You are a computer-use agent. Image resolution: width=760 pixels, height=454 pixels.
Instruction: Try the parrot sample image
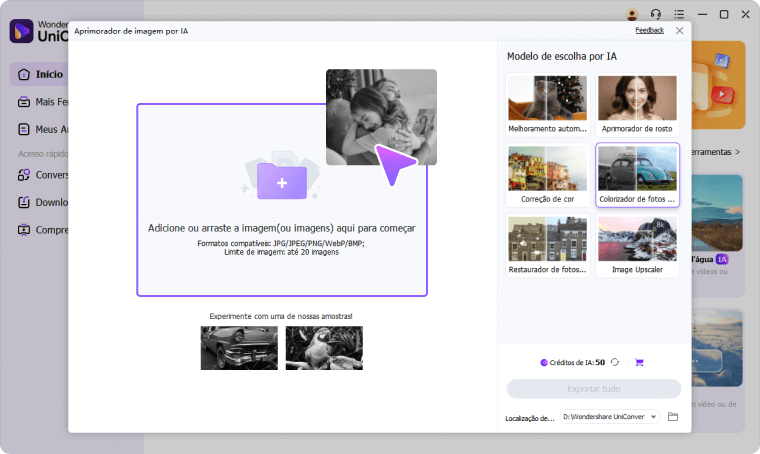[324, 348]
